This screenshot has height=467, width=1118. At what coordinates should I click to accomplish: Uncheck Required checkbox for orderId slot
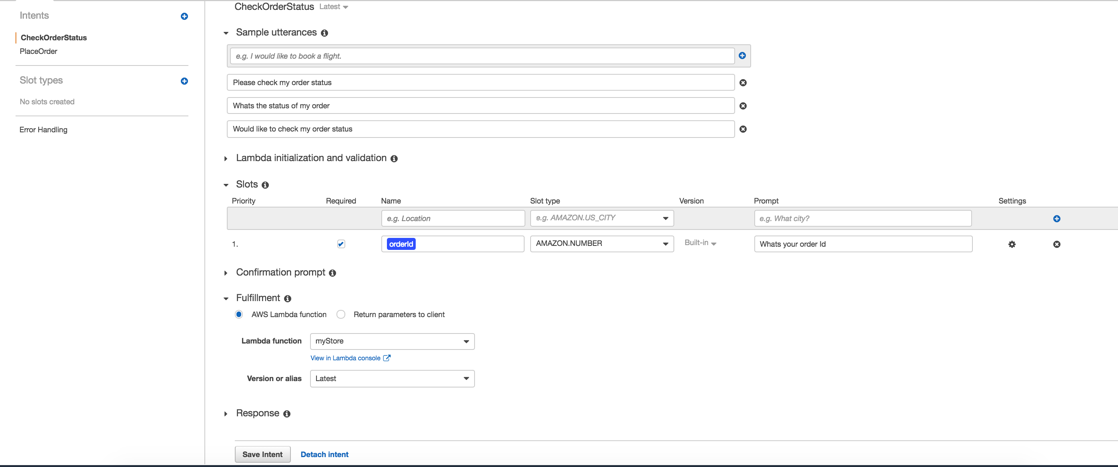(341, 244)
